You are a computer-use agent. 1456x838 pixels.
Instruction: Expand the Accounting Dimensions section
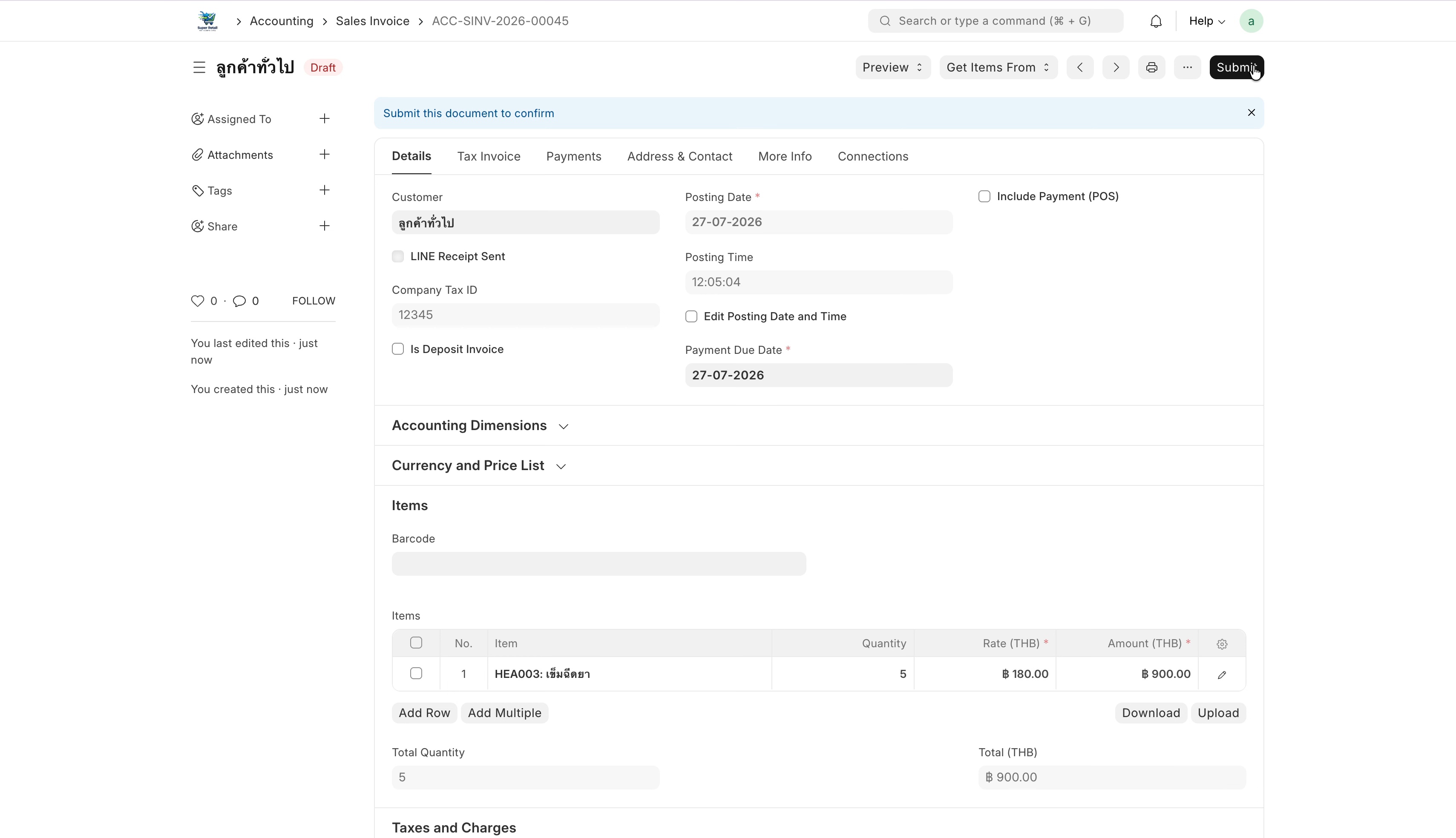(x=480, y=425)
